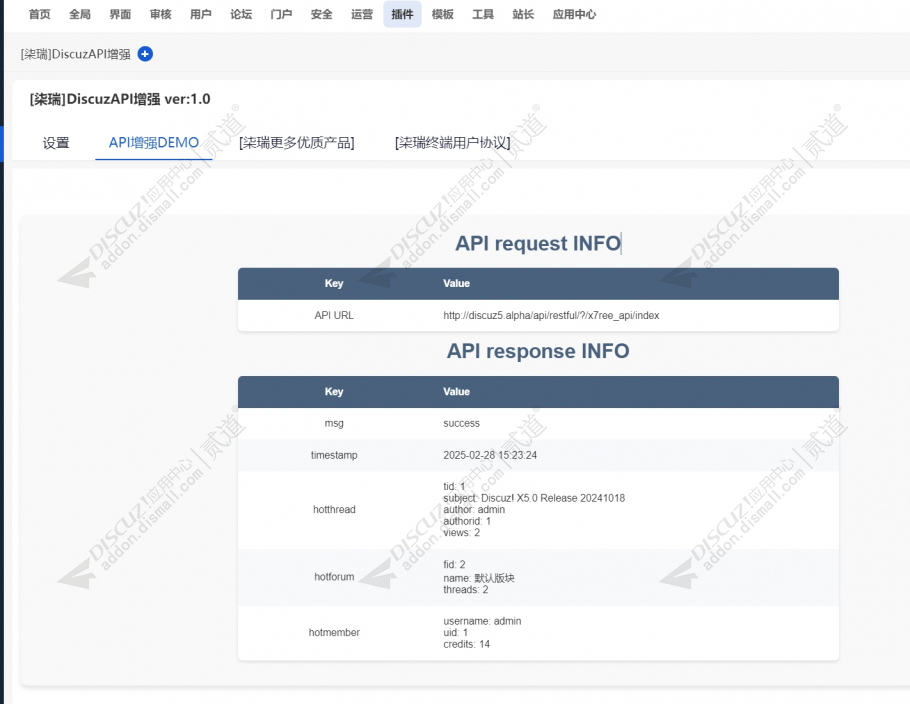This screenshot has width=910, height=704.
Task: Click the timestamp key cell
Action: 334,455
